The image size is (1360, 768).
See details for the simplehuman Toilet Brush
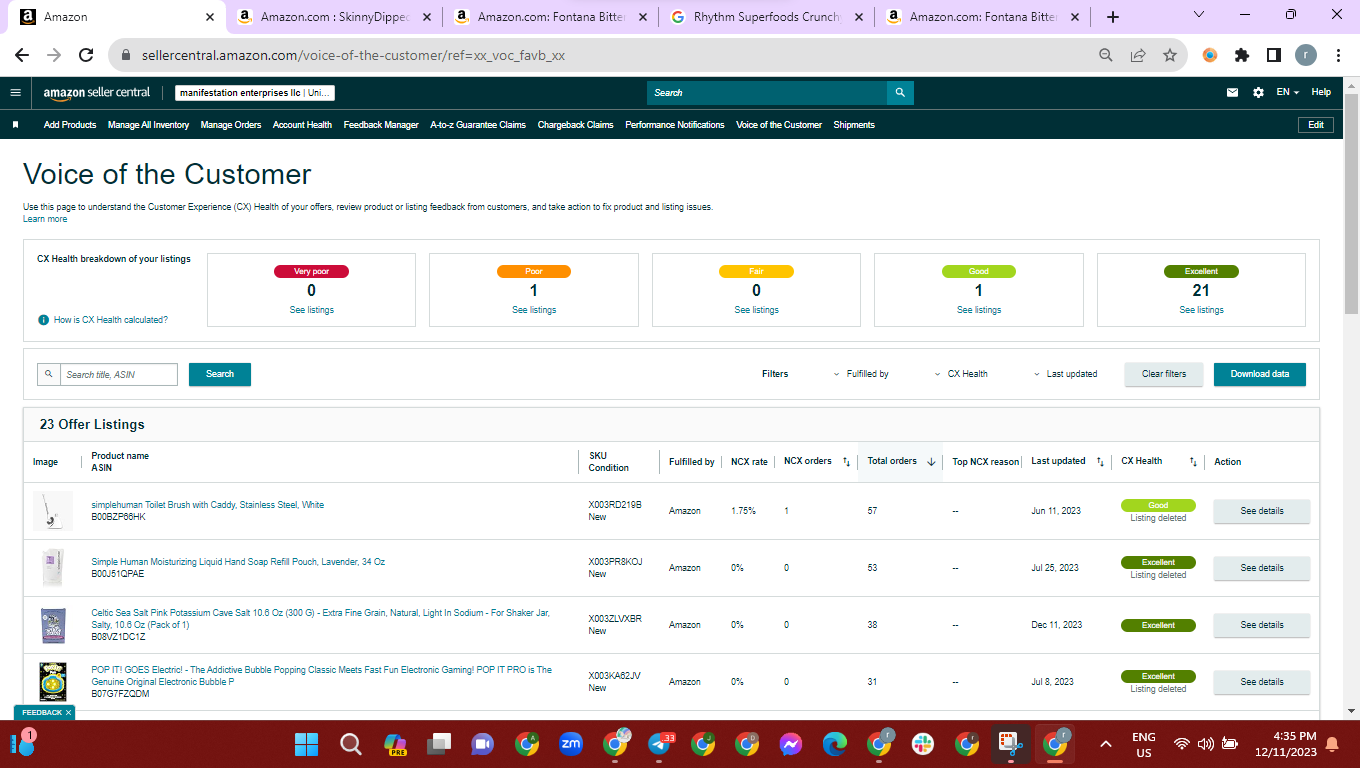pos(1262,511)
